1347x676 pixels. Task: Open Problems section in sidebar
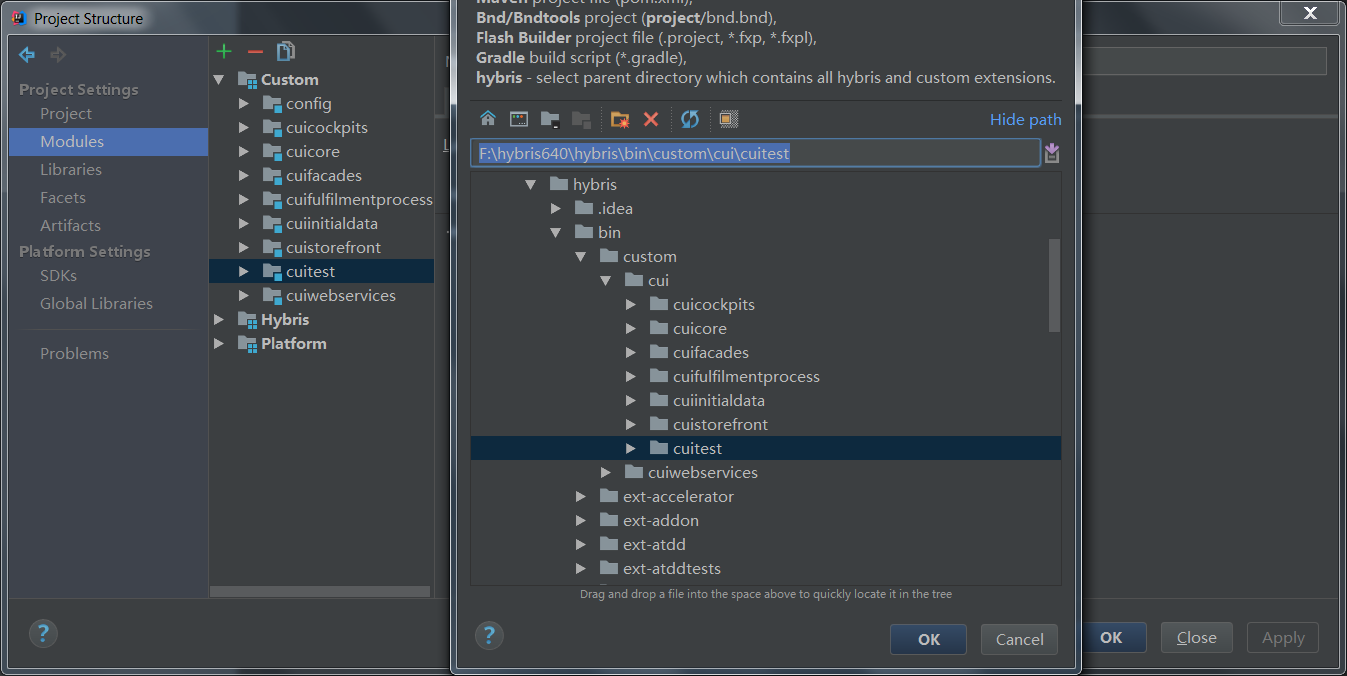coord(74,354)
